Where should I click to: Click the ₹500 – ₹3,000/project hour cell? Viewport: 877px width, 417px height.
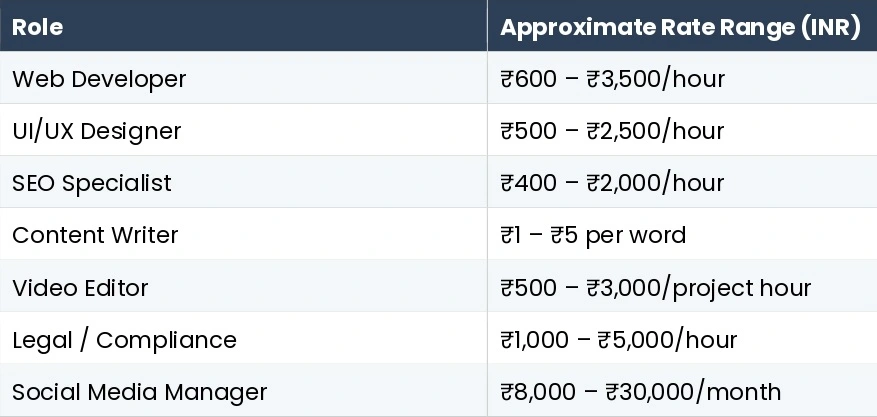pyautogui.click(x=655, y=288)
